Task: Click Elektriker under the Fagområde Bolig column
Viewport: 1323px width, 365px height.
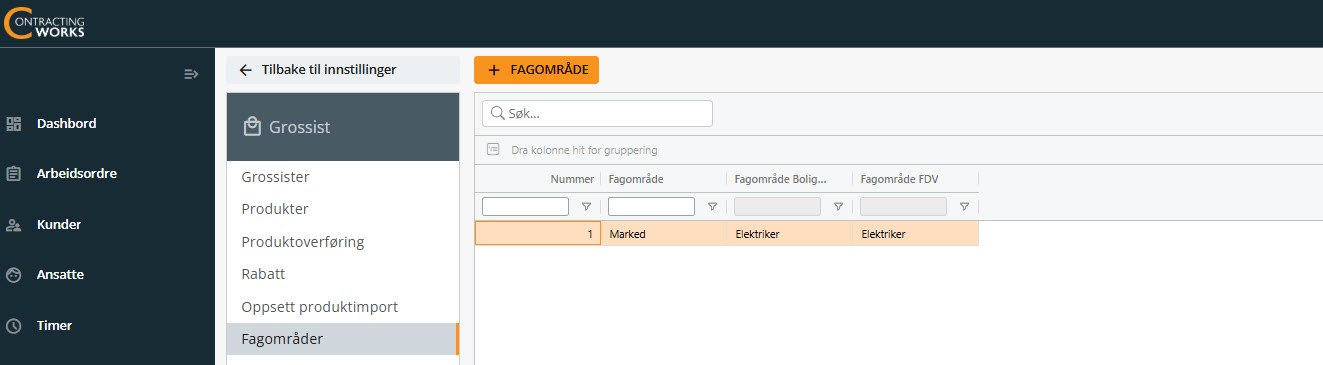Action: (x=789, y=234)
